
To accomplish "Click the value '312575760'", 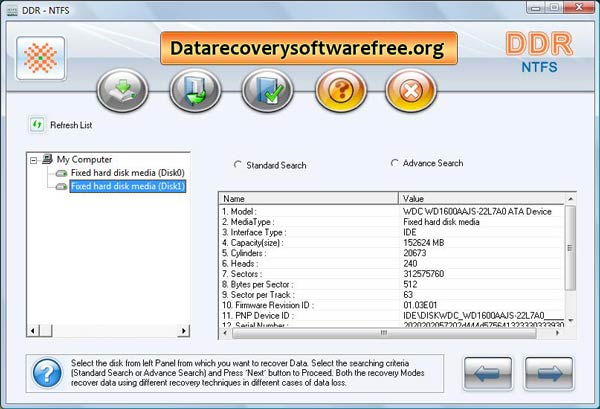I will click(424, 274).
